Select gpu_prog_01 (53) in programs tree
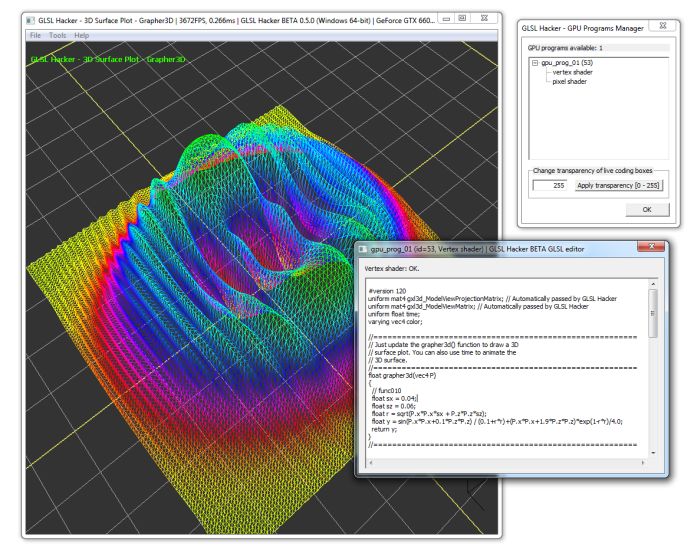Image resolution: width=700 pixels, height=553 pixels. [x=567, y=63]
